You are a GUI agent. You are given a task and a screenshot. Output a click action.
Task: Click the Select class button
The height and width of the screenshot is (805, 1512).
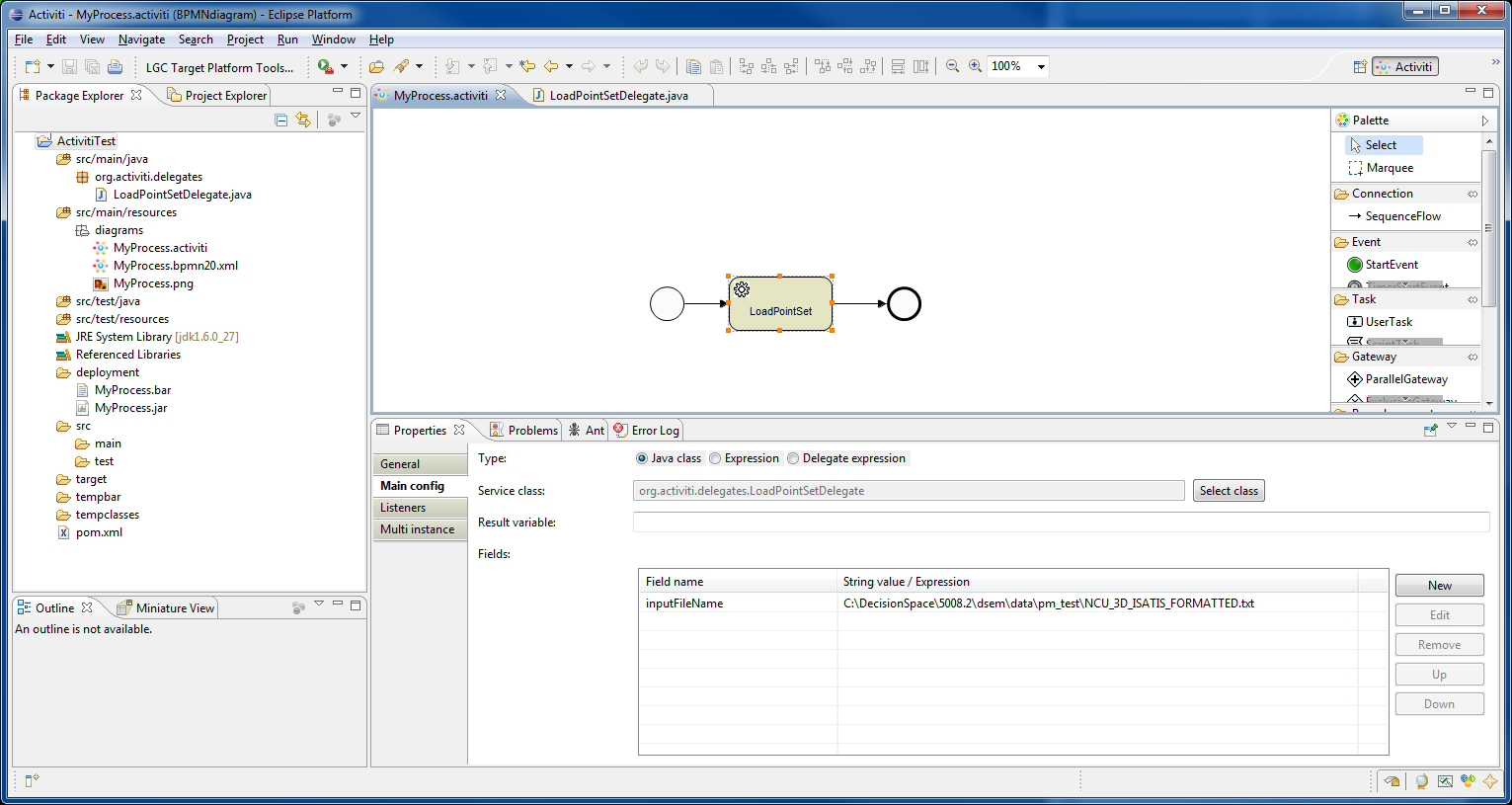point(1229,491)
